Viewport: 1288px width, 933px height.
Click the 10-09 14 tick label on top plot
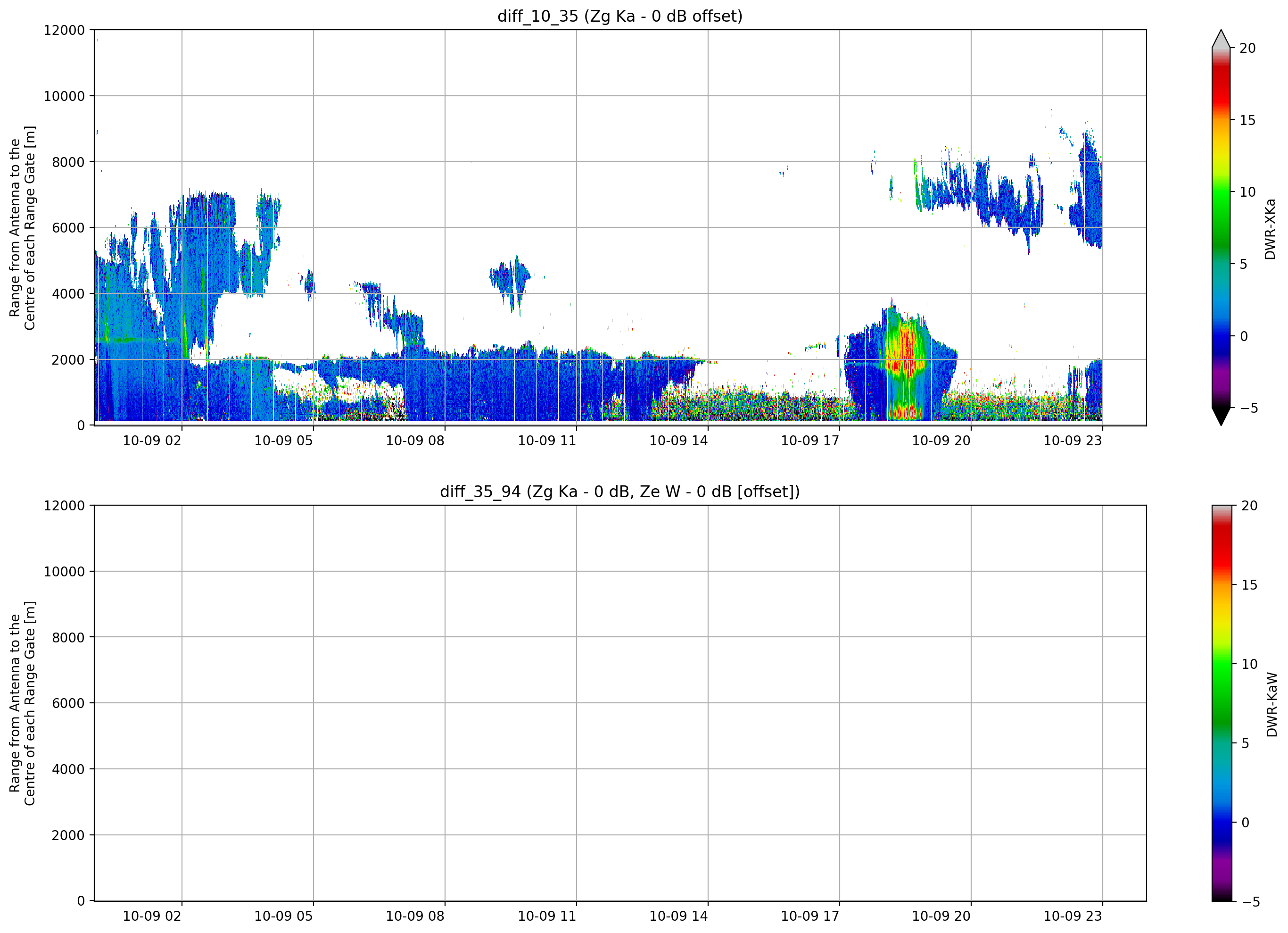(678, 441)
